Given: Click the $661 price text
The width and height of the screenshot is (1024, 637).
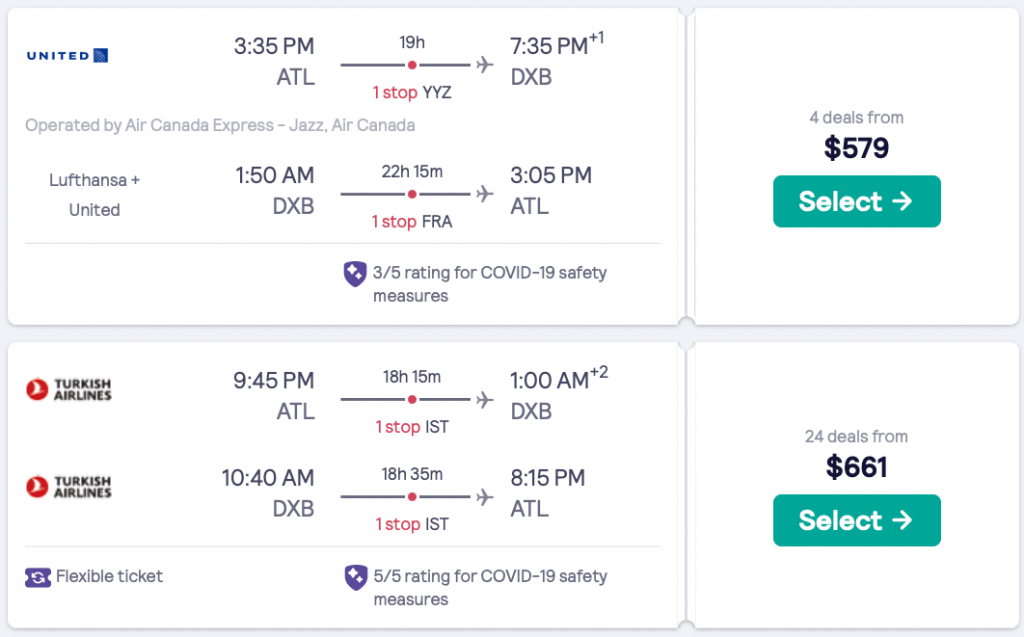Looking at the screenshot, I should (x=856, y=467).
